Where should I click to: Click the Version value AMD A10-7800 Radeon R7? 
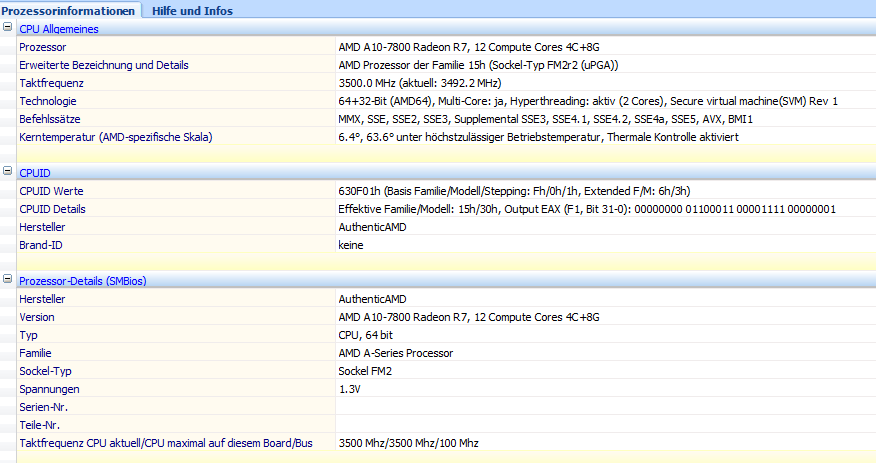click(x=469, y=317)
